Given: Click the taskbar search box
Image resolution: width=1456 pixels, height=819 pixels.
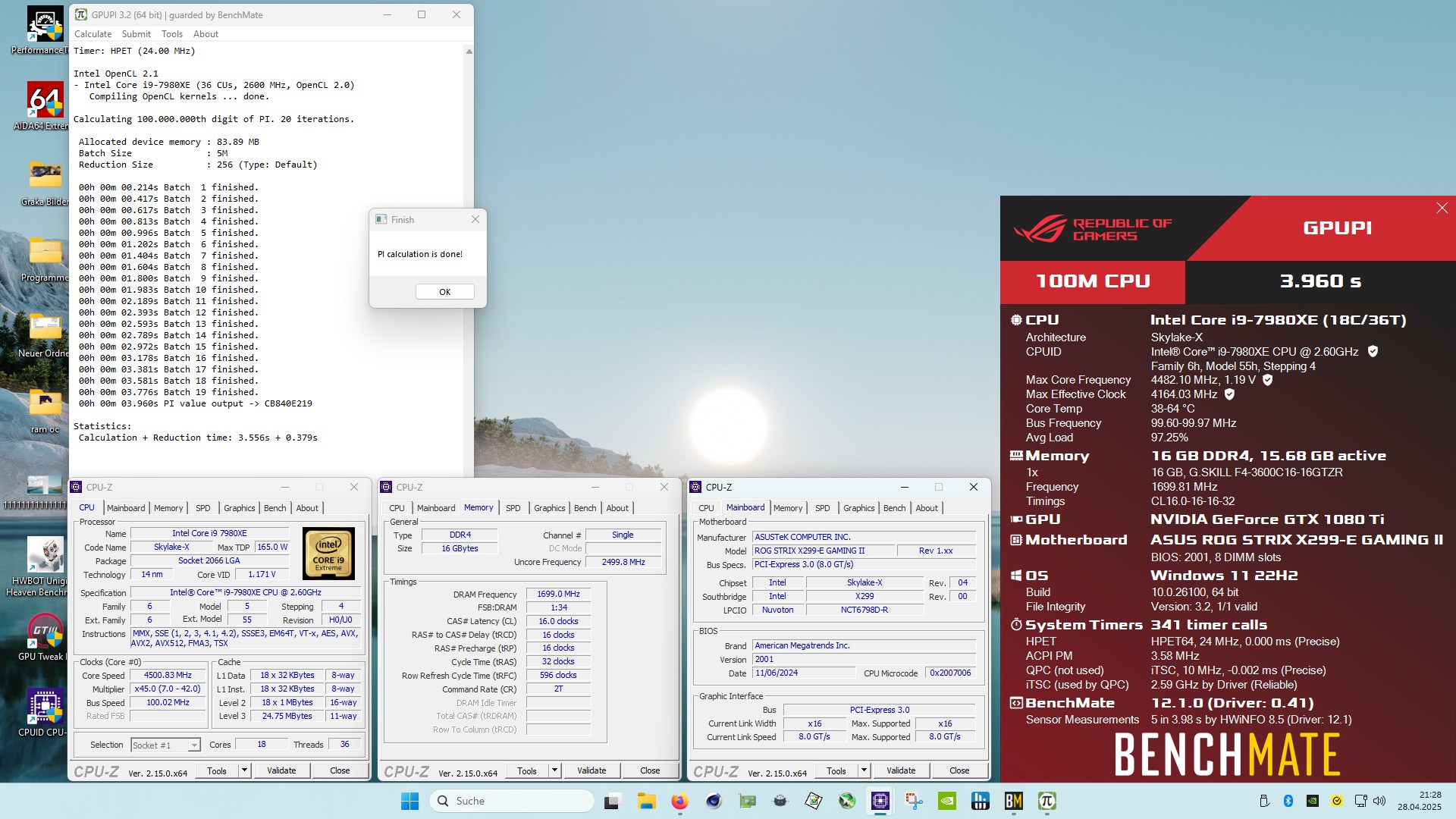Looking at the screenshot, I should [x=512, y=801].
